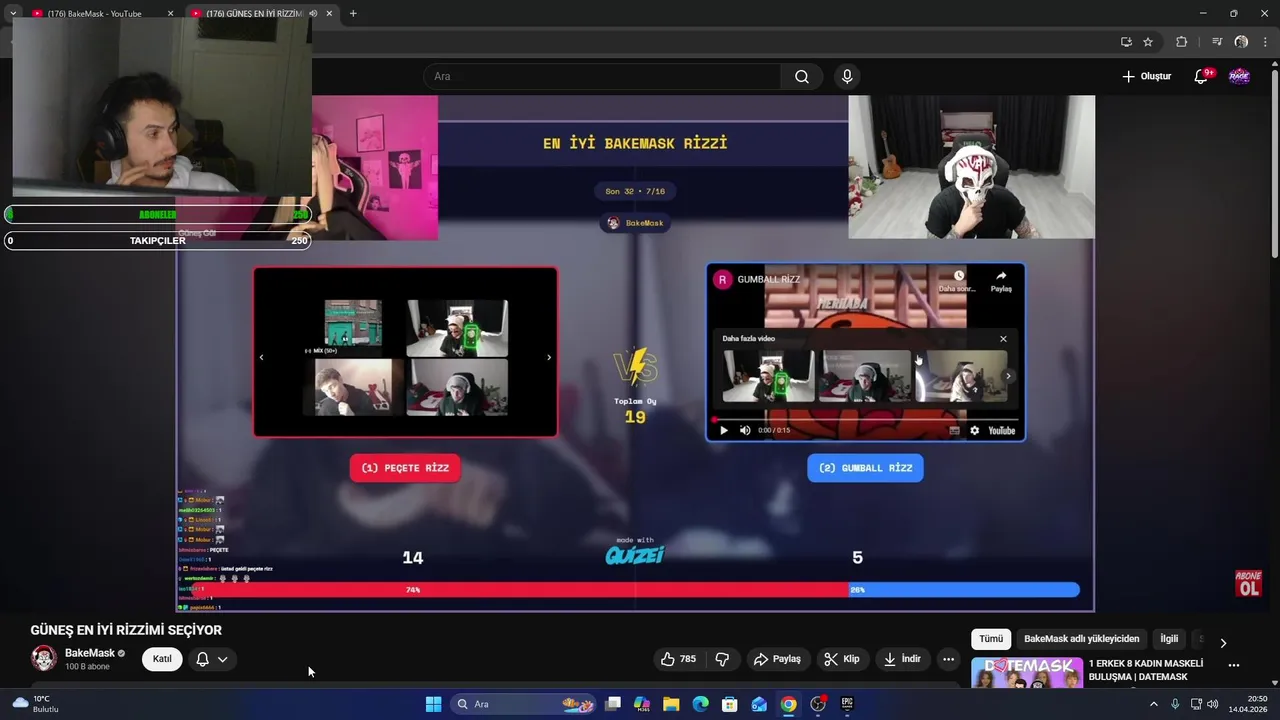The height and width of the screenshot is (720, 1280).
Task: Launch Microsoft Edge from taskbar
Action: point(700,704)
